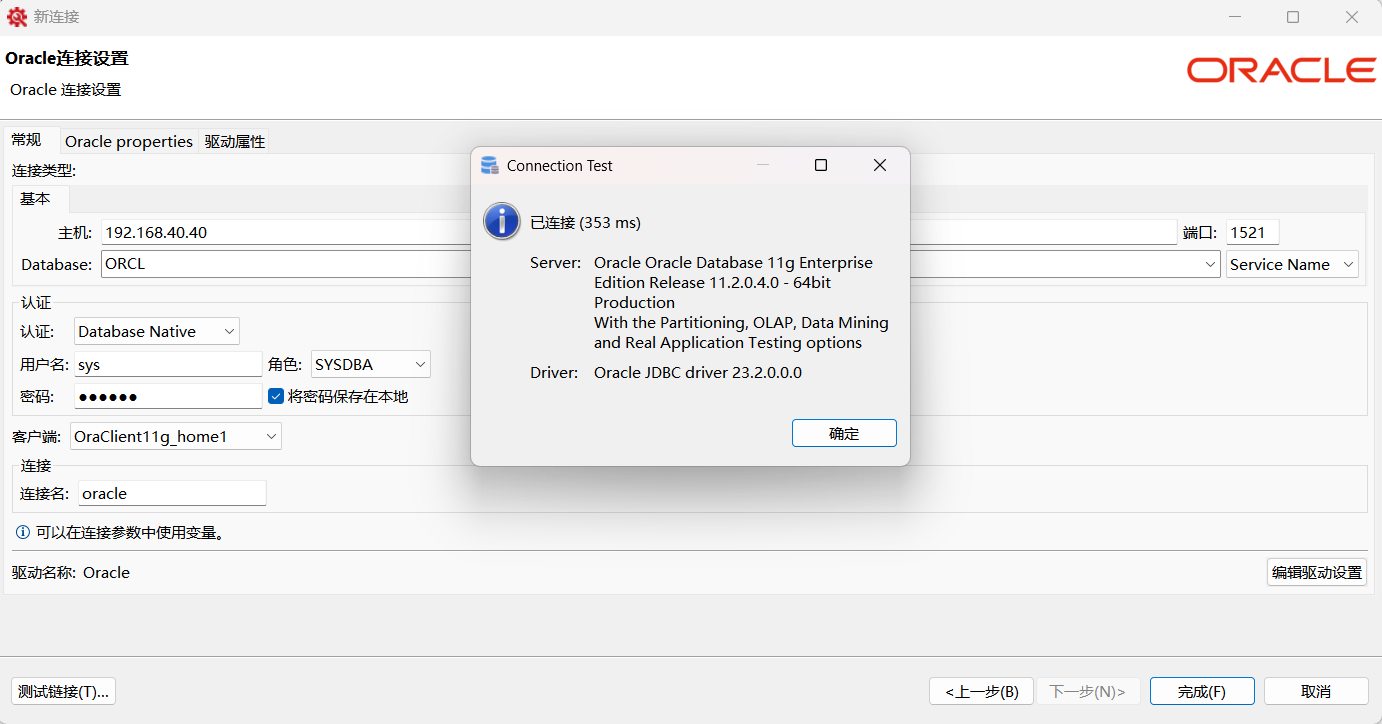Open the OraClient11g_home1 client dropdown
The height and width of the screenshot is (724, 1382).
pos(176,437)
